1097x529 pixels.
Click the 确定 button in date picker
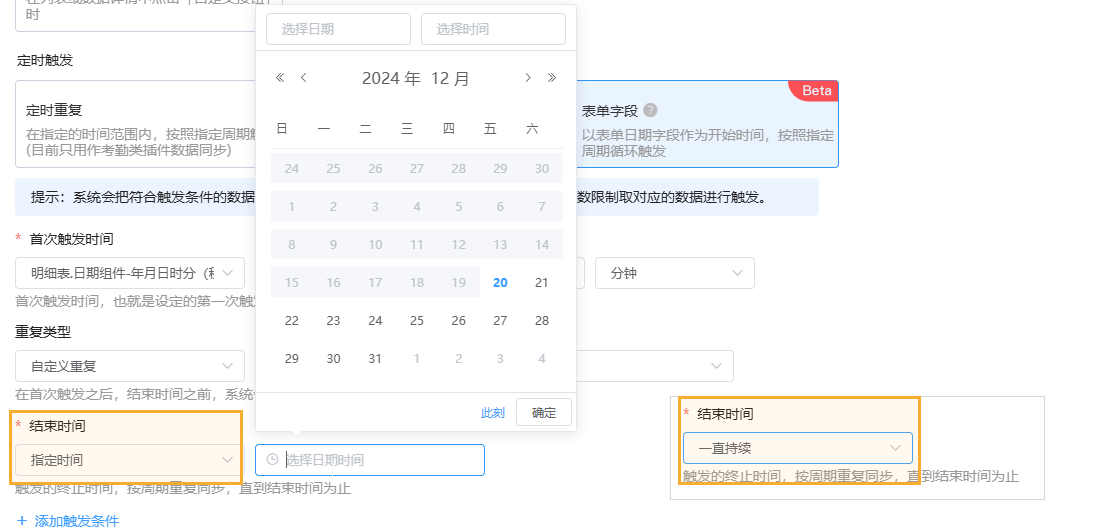(x=543, y=412)
